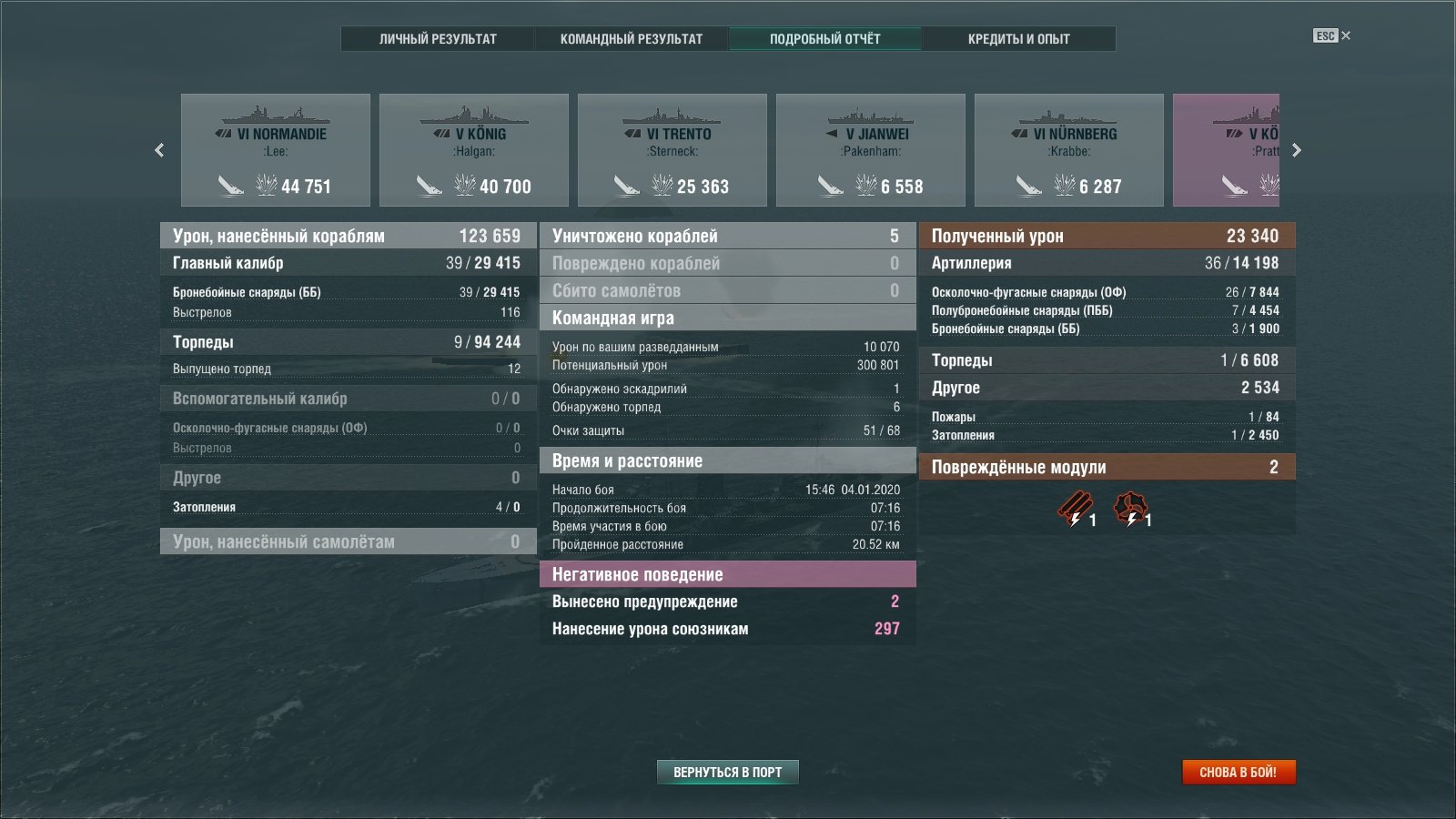
Task: Click the Торпеды damage dealt row
Action: (x=349, y=342)
